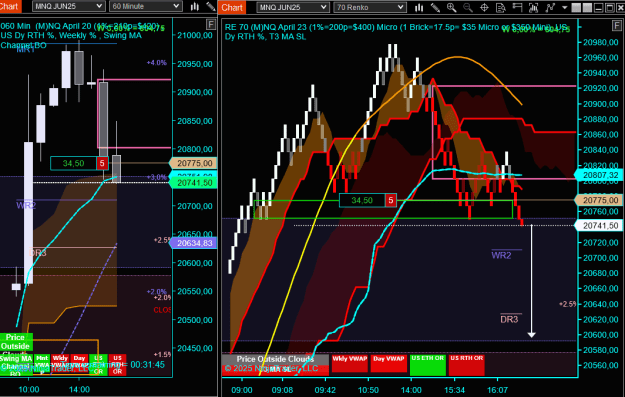Screen dimensions: 625x397
Task: Toggle Price Outside Clouds indicator in Renko chart
Action: click(275, 359)
